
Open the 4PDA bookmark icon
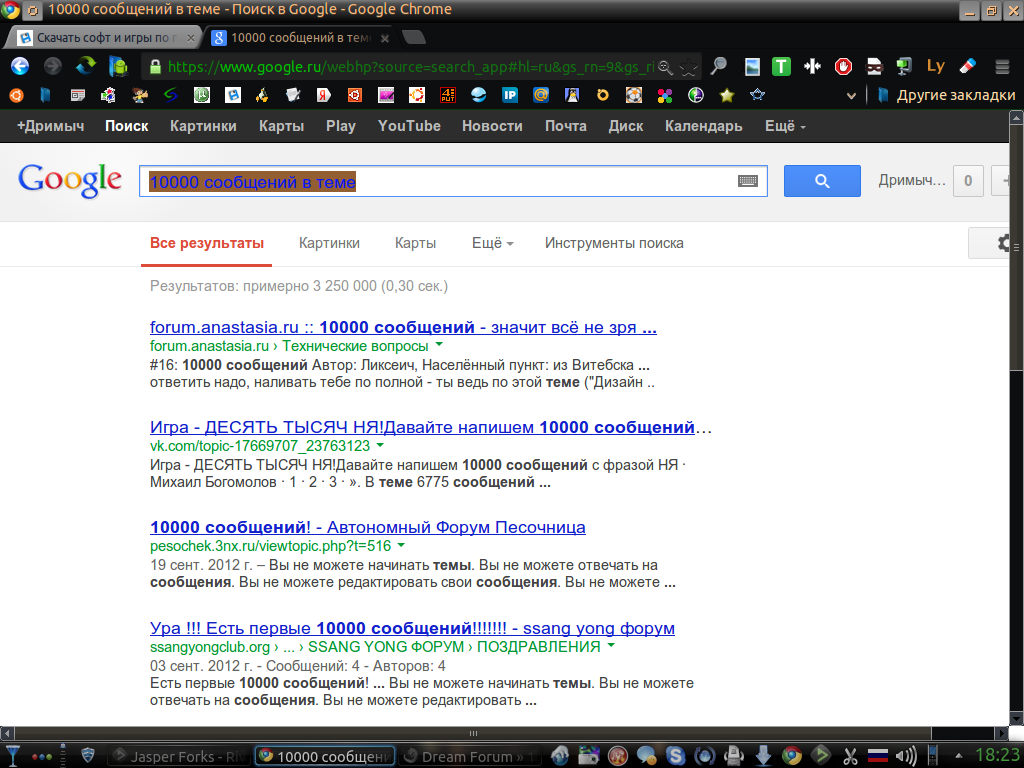click(448, 95)
